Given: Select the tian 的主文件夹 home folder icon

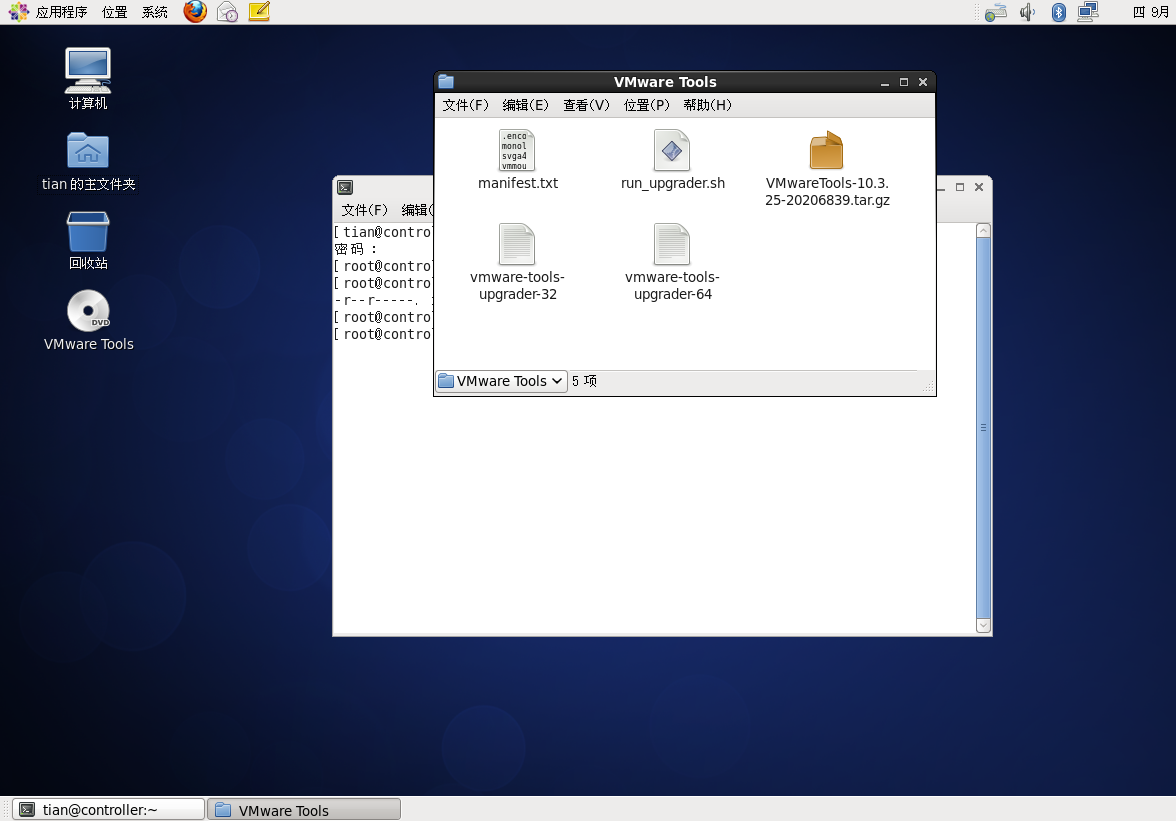Looking at the screenshot, I should pyautogui.click(x=88, y=161).
